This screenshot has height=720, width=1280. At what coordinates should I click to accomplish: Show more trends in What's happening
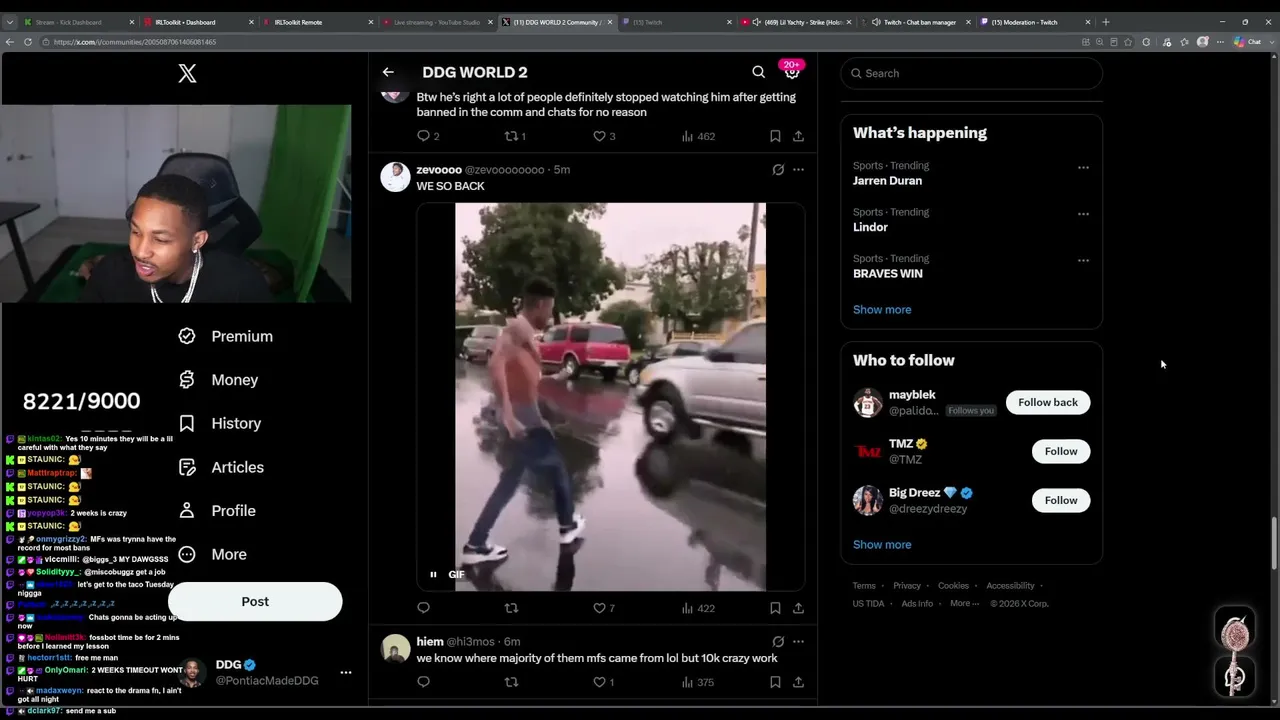tap(882, 310)
